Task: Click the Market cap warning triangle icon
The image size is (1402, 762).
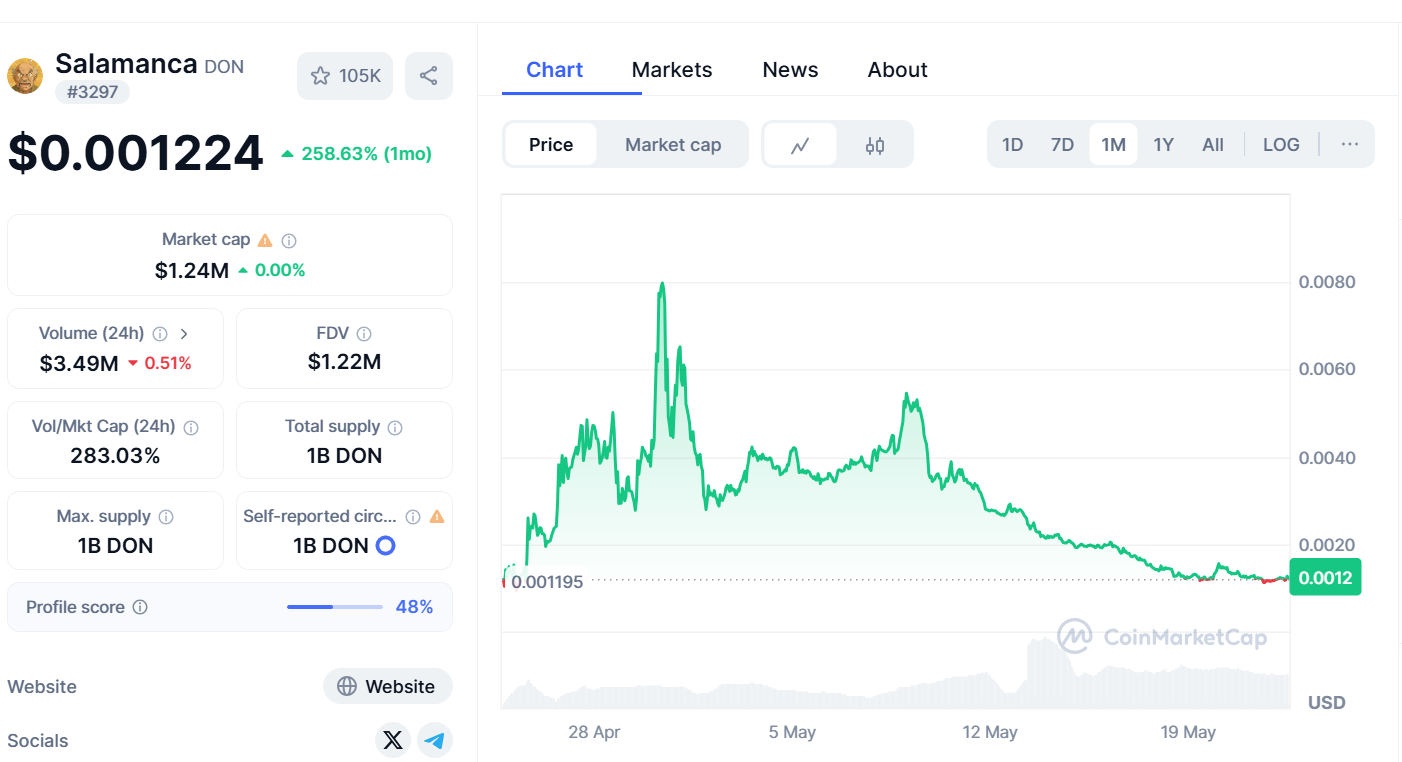Action: pos(265,240)
